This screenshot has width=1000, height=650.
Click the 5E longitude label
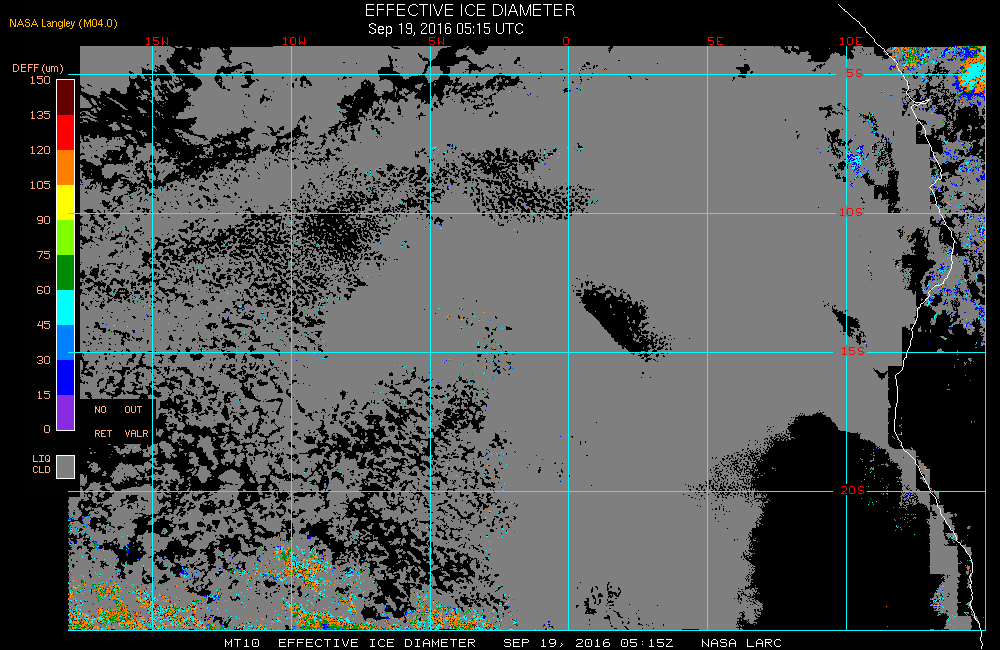click(x=716, y=41)
